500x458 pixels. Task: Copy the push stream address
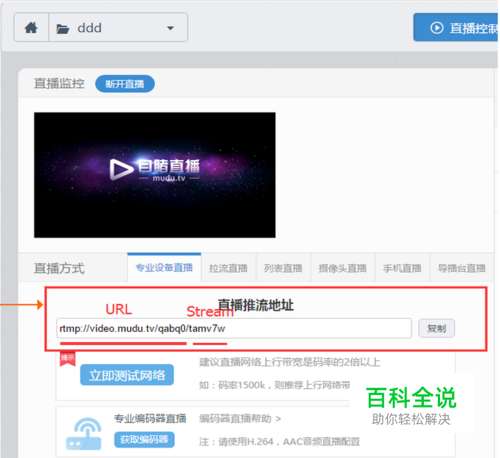pyautogui.click(x=437, y=328)
